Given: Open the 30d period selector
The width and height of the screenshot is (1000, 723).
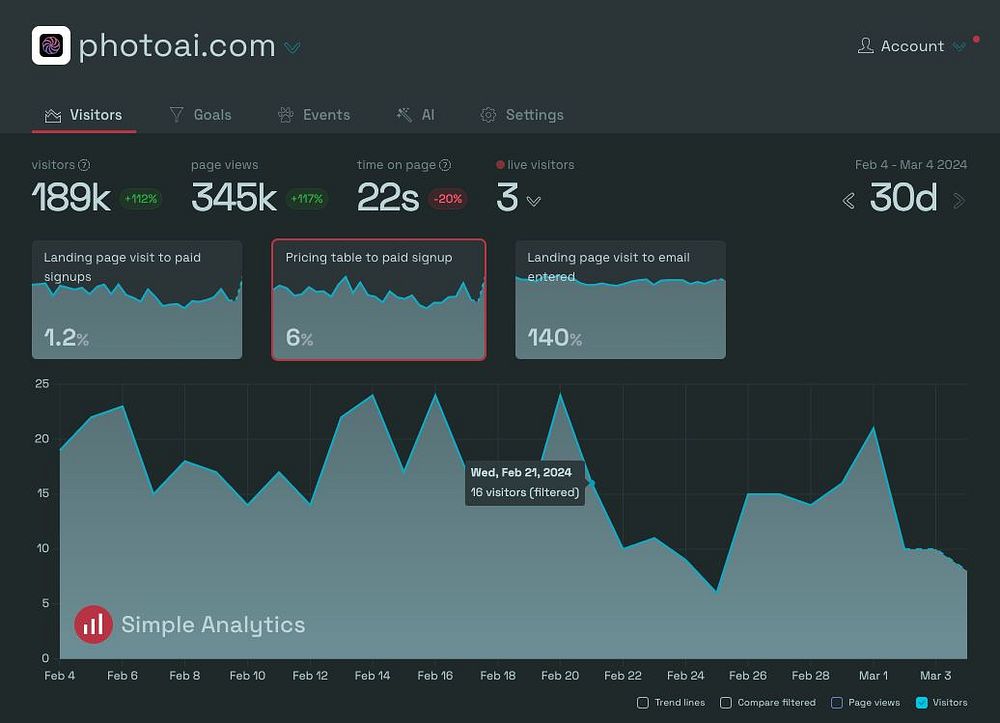Looking at the screenshot, I should pos(904,198).
